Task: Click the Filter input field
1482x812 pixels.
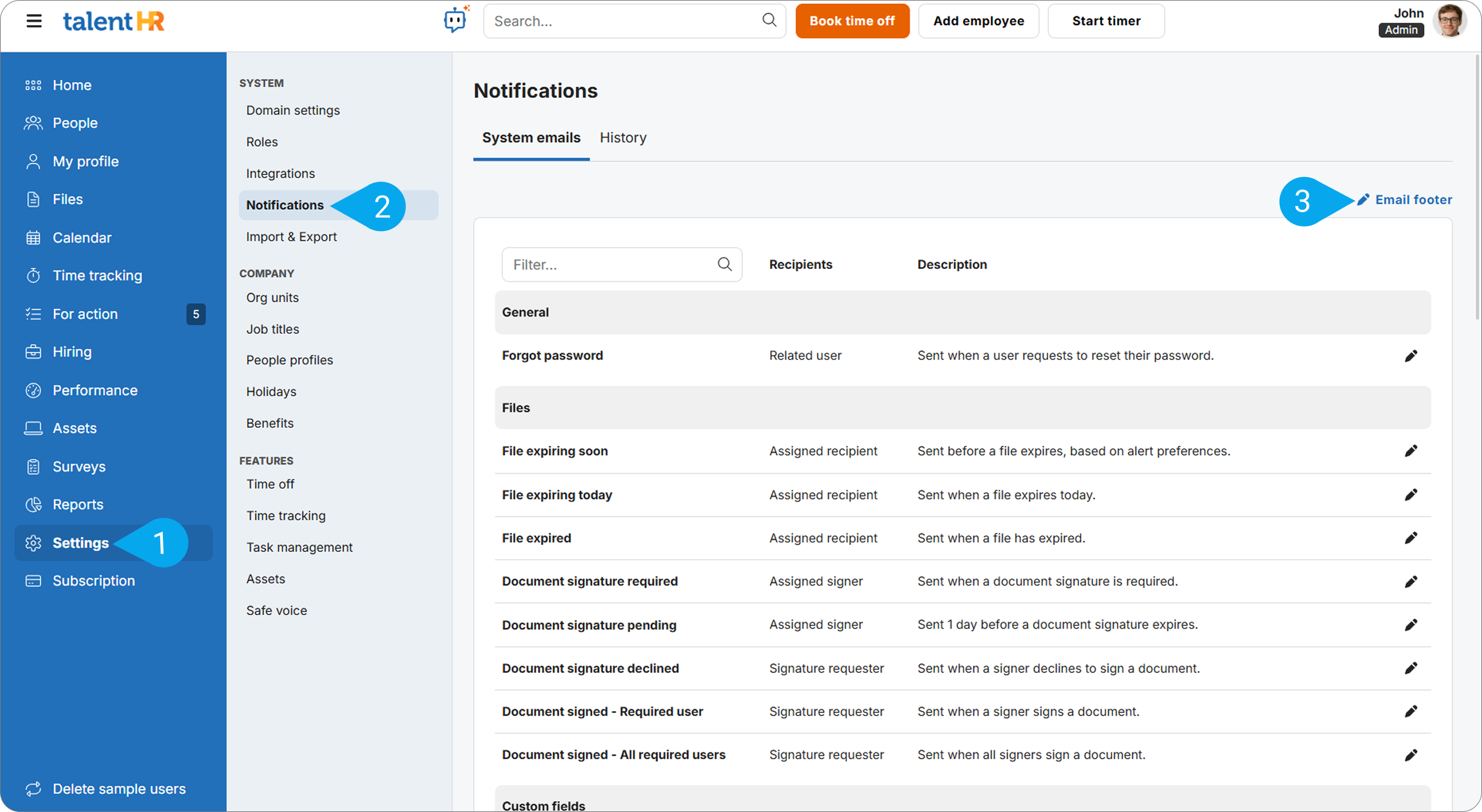Action: [x=612, y=264]
